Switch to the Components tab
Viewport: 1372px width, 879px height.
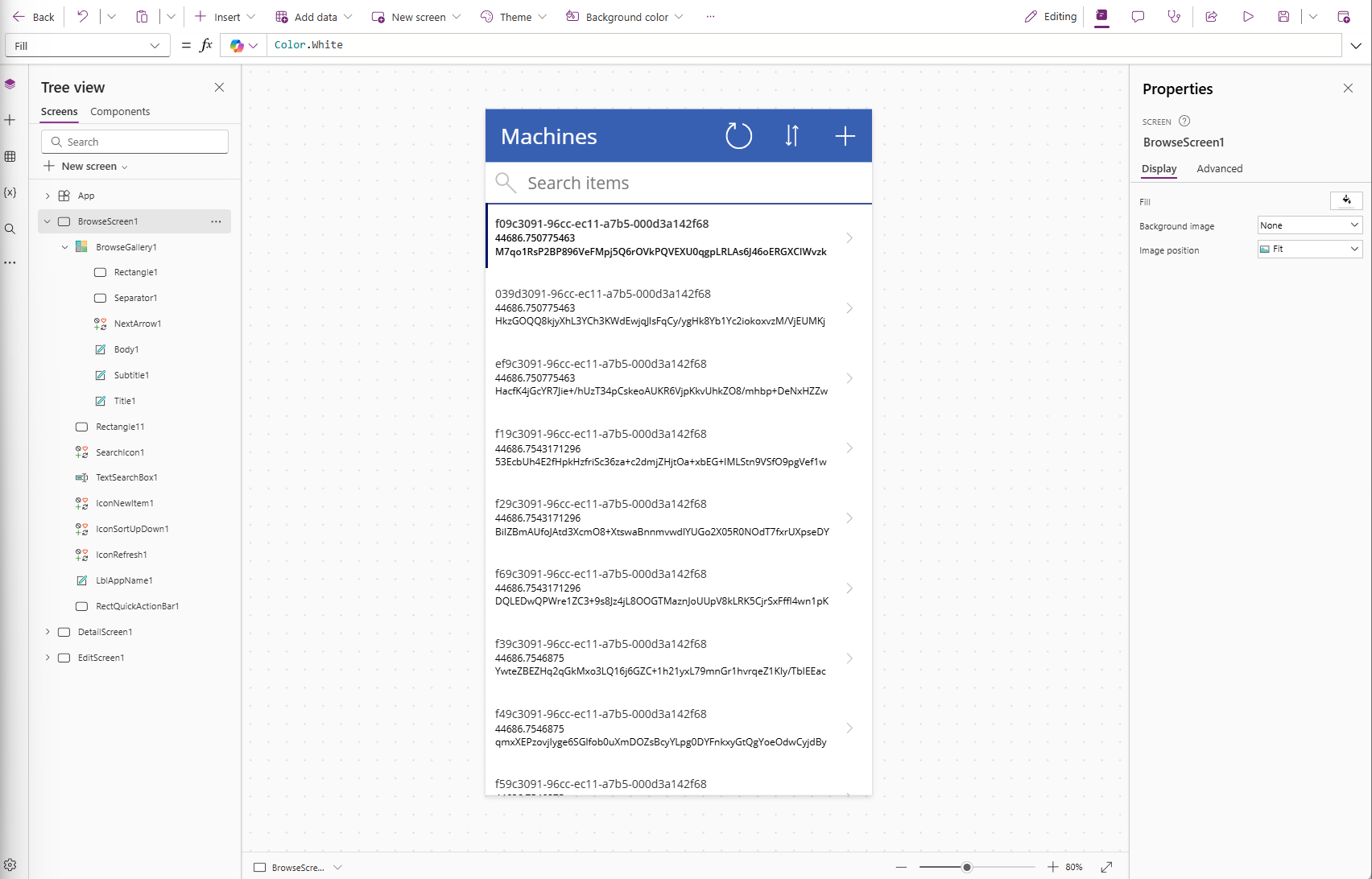coord(120,111)
